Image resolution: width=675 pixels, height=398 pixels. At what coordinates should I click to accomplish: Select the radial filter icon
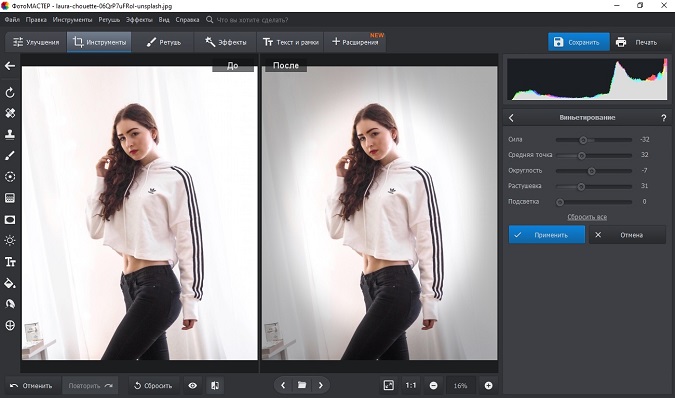[x=10, y=176]
